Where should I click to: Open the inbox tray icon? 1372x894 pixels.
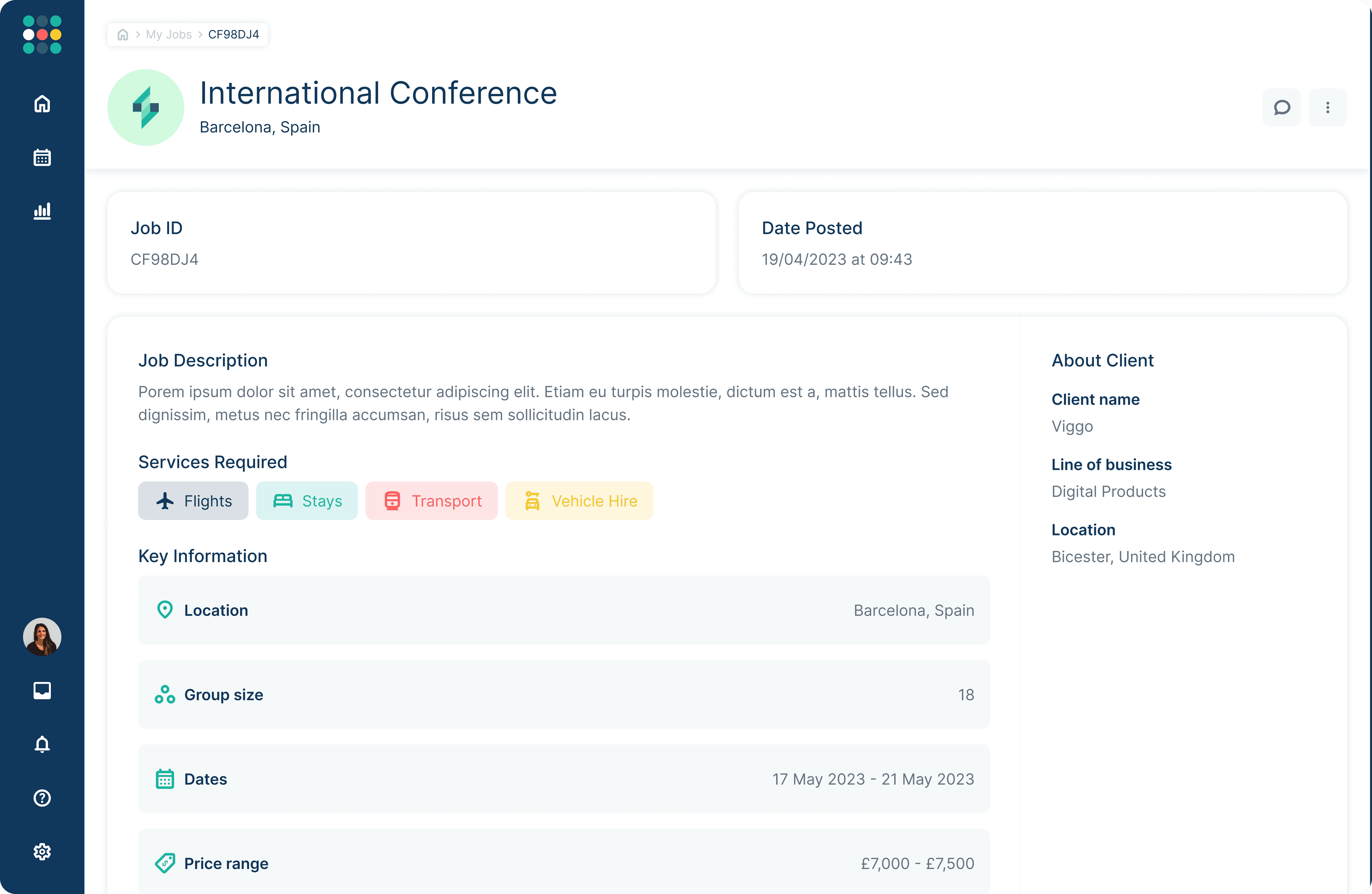[42, 690]
